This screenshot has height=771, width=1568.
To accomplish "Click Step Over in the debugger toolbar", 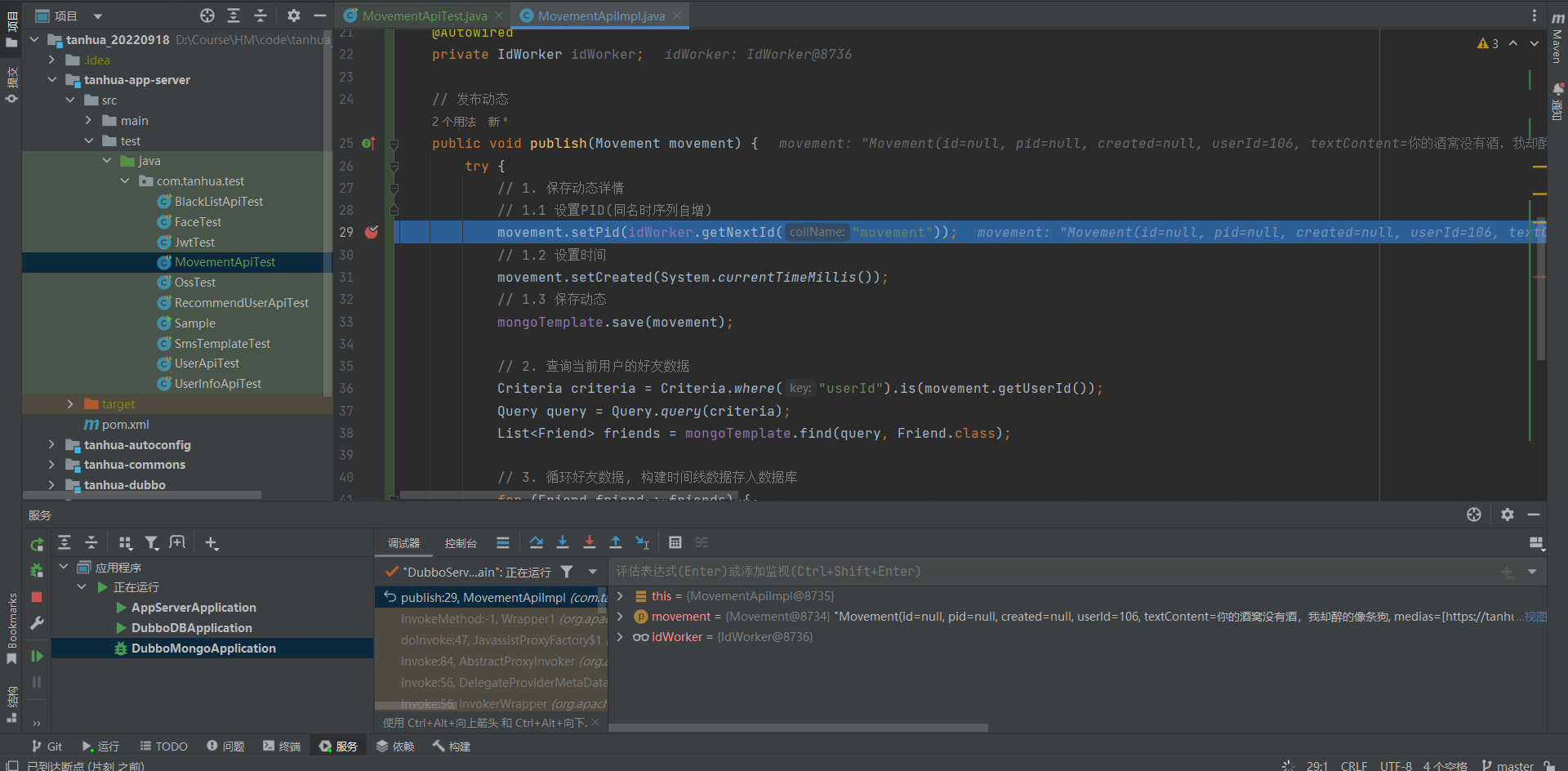I will [x=536, y=542].
